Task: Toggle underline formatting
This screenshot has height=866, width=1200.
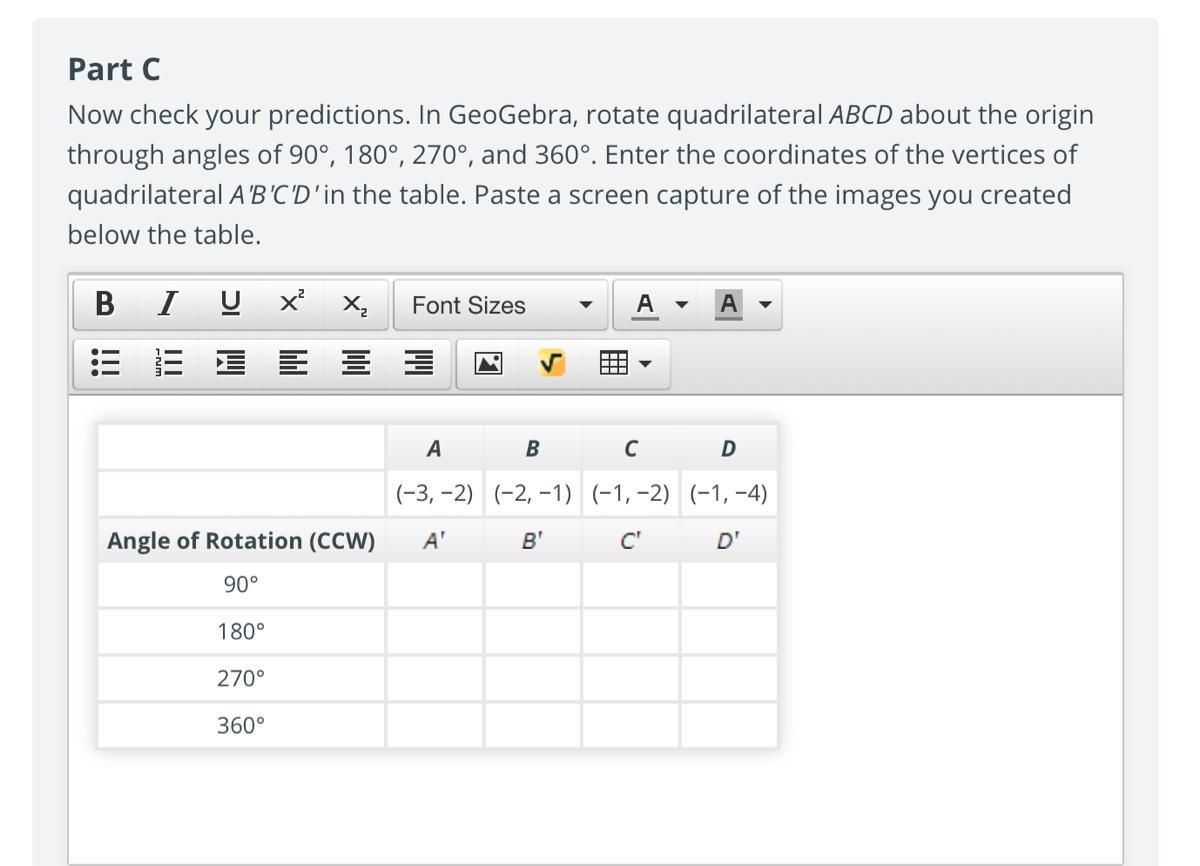Action: click(x=231, y=304)
